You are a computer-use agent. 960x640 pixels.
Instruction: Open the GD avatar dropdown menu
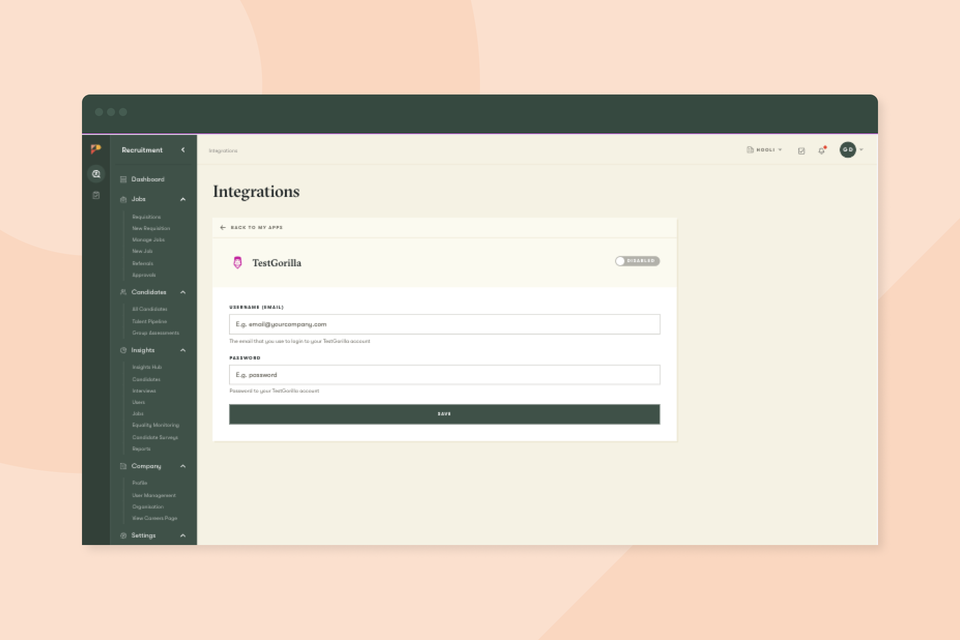(x=851, y=150)
